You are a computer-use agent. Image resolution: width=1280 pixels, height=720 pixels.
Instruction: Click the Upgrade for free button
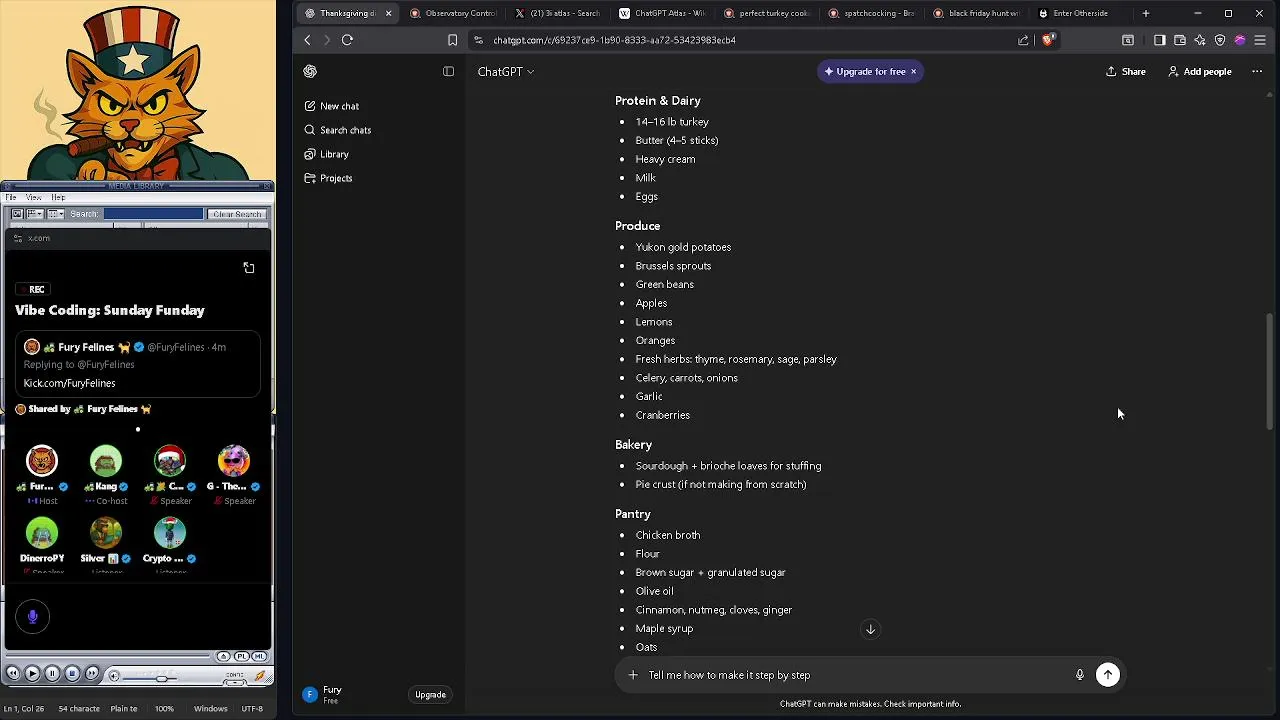coord(865,72)
